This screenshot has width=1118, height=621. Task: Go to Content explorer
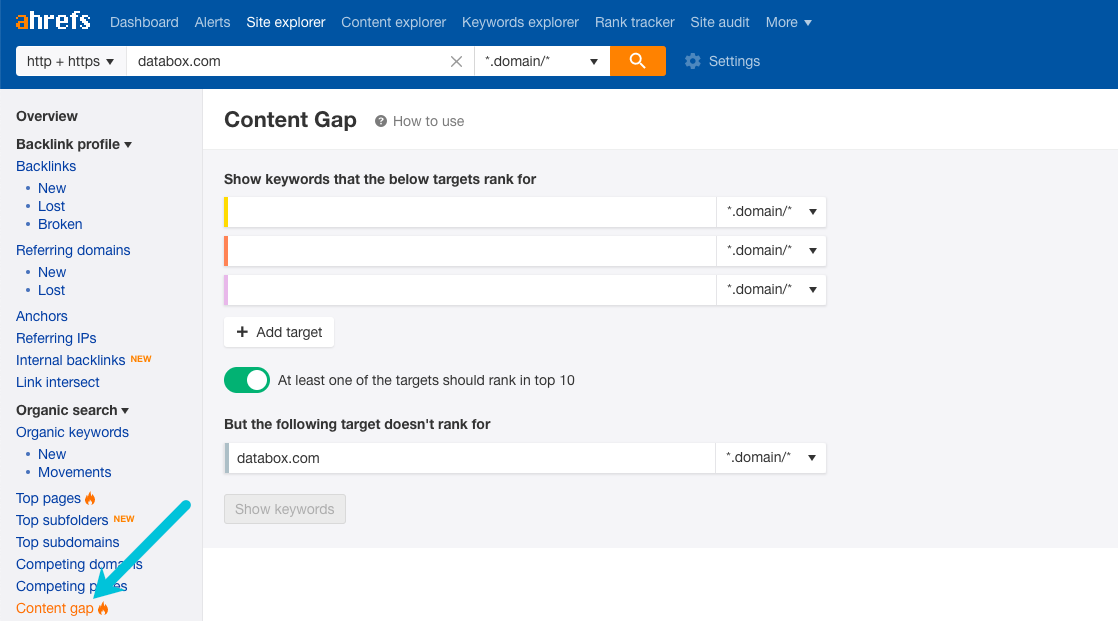point(394,22)
